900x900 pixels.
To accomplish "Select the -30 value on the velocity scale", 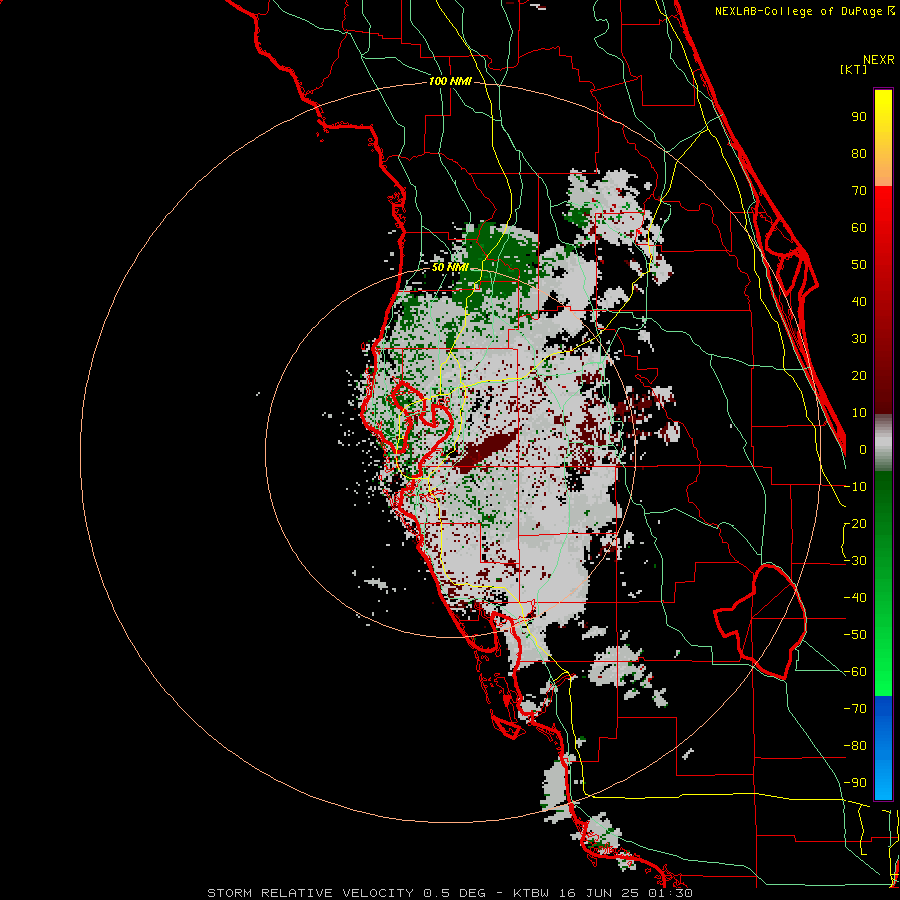I will (x=855, y=561).
